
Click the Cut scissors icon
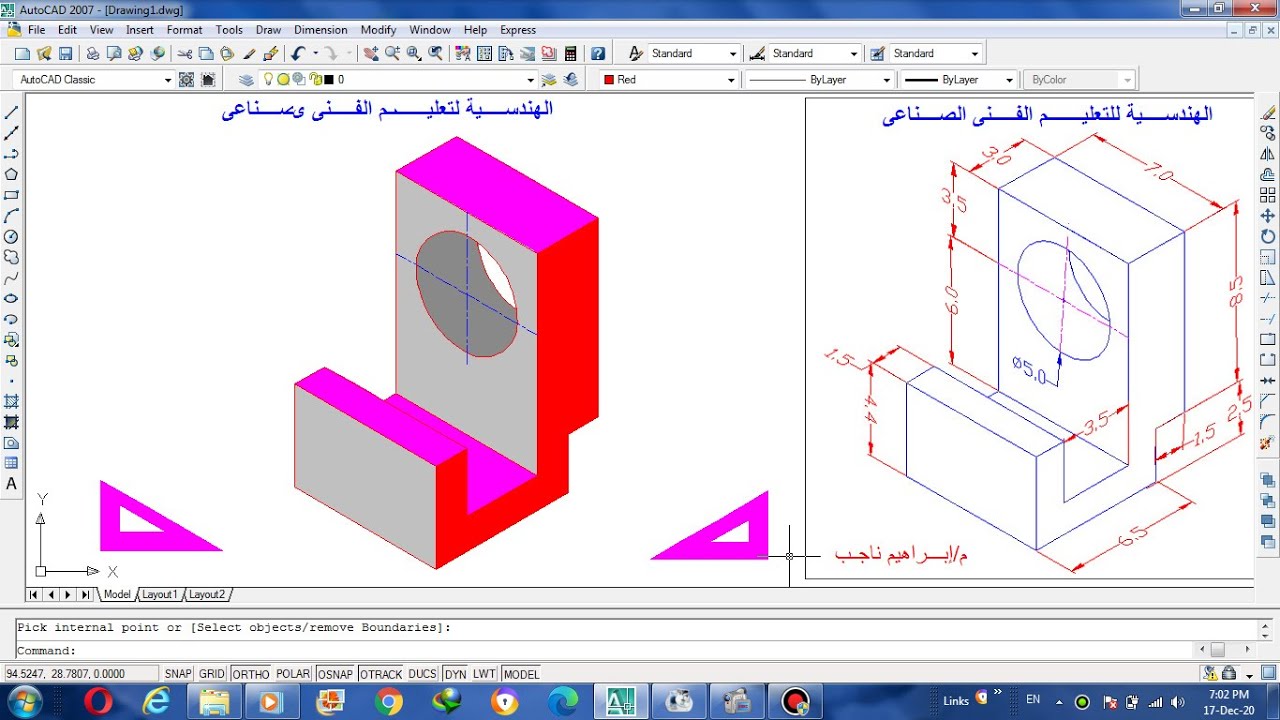click(184, 53)
